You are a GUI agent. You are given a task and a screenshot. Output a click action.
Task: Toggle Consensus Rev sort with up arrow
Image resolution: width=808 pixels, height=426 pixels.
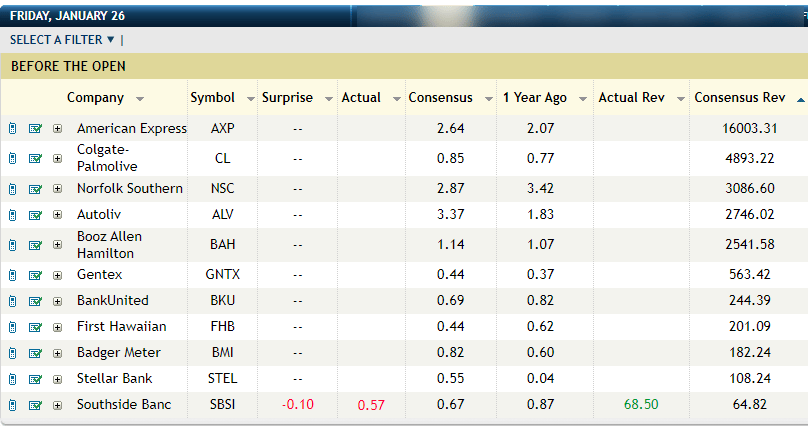(x=801, y=99)
